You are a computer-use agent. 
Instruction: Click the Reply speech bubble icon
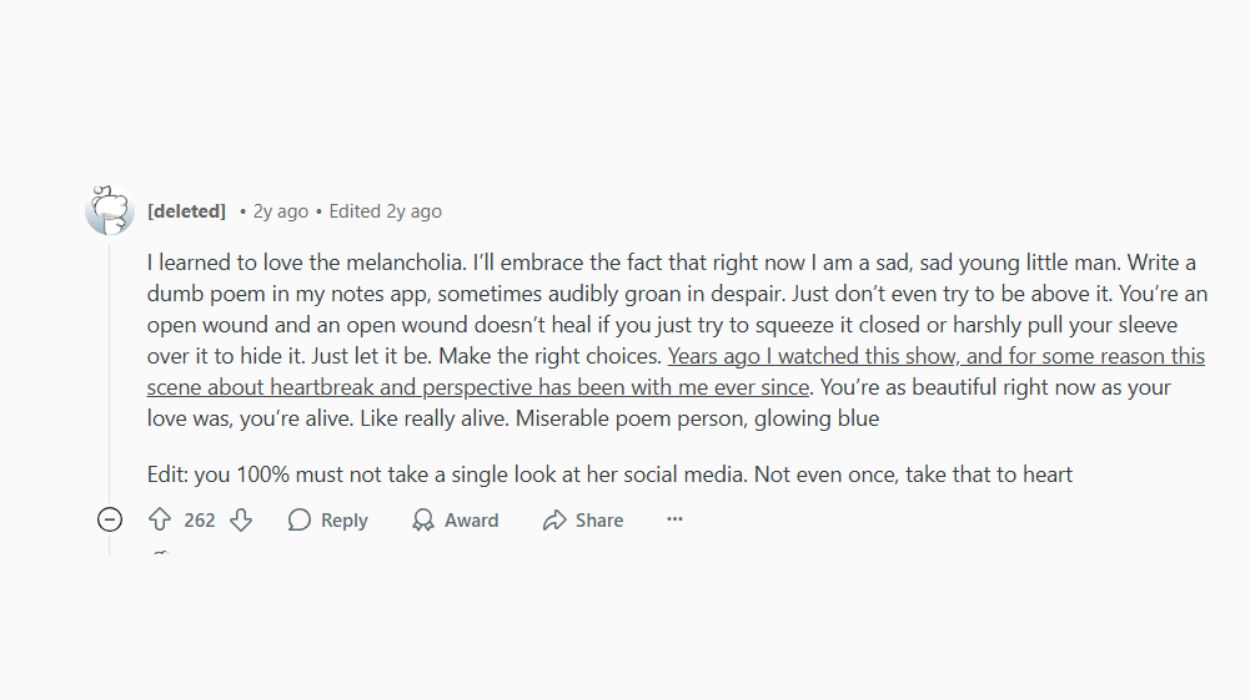299,520
